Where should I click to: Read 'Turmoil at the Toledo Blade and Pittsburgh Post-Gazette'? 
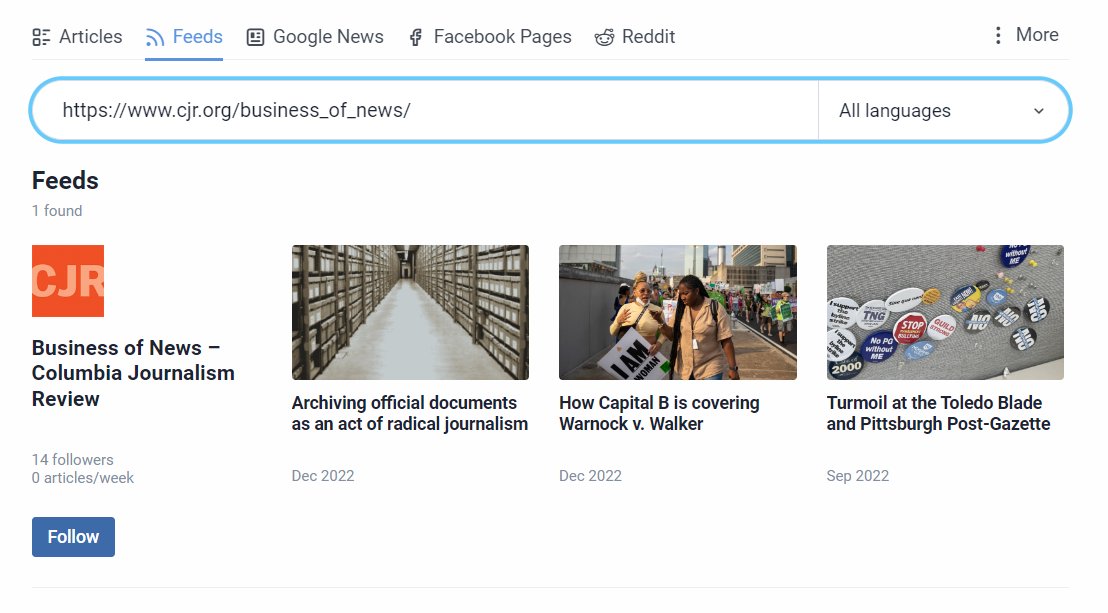(938, 413)
